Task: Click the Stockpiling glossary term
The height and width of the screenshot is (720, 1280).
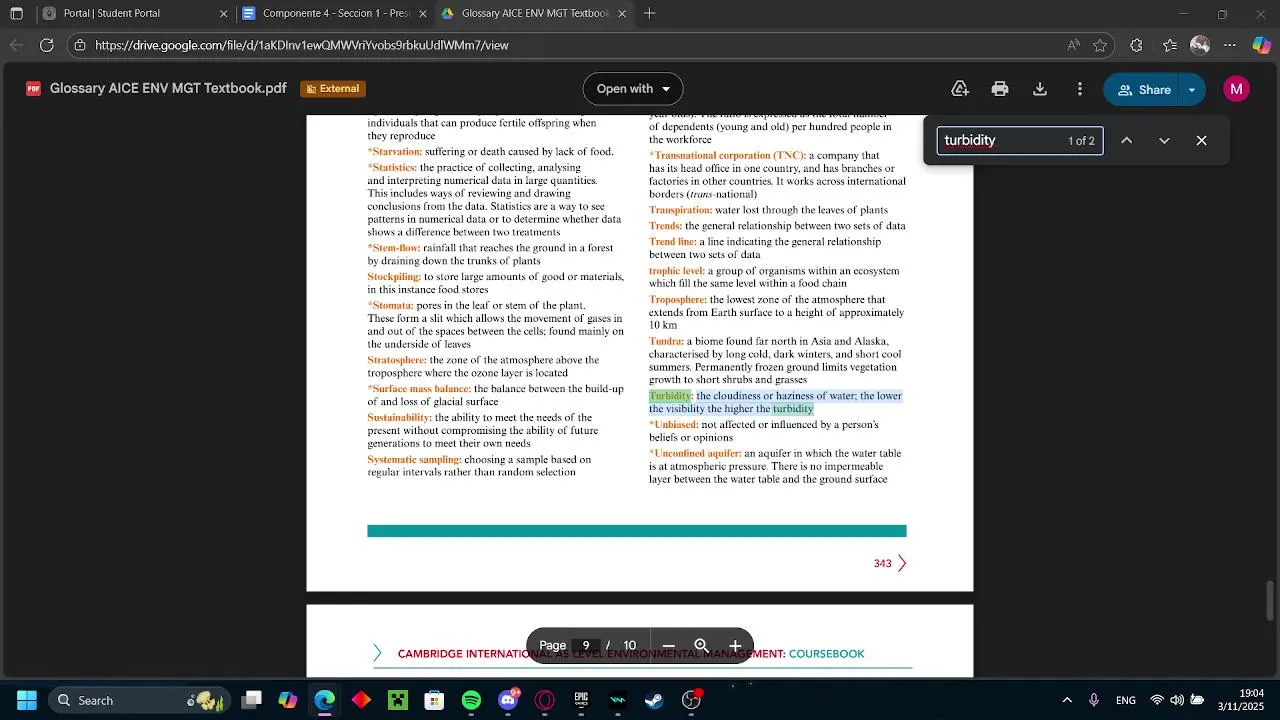Action: pos(394,277)
